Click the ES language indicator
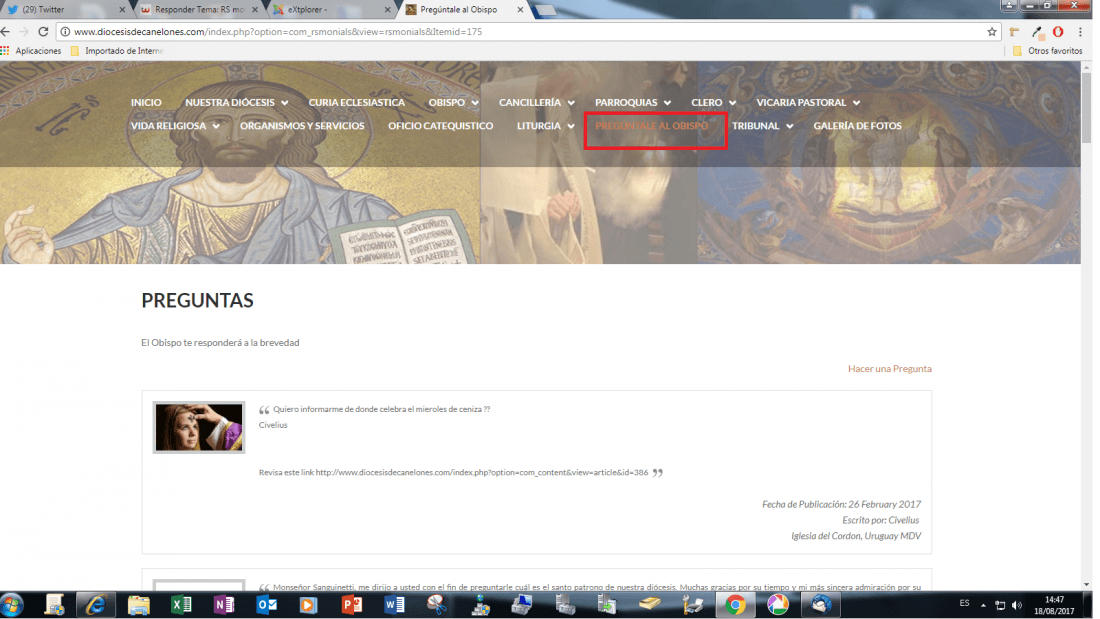Screen dimensions: 1100x619 pos(965,604)
